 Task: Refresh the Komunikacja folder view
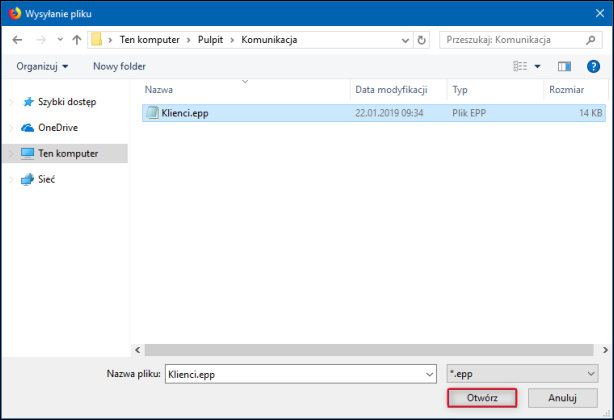point(421,40)
